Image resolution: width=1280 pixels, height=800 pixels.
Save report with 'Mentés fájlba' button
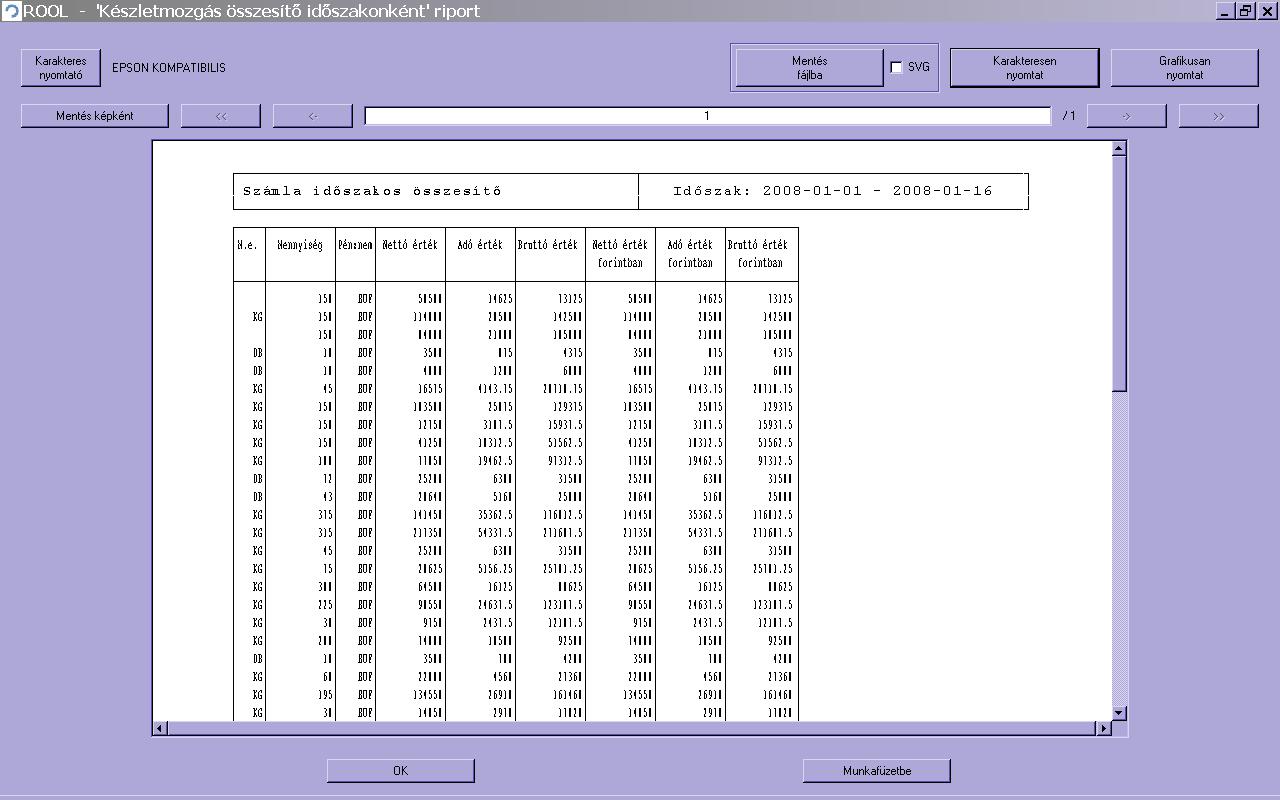pyautogui.click(x=809, y=68)
